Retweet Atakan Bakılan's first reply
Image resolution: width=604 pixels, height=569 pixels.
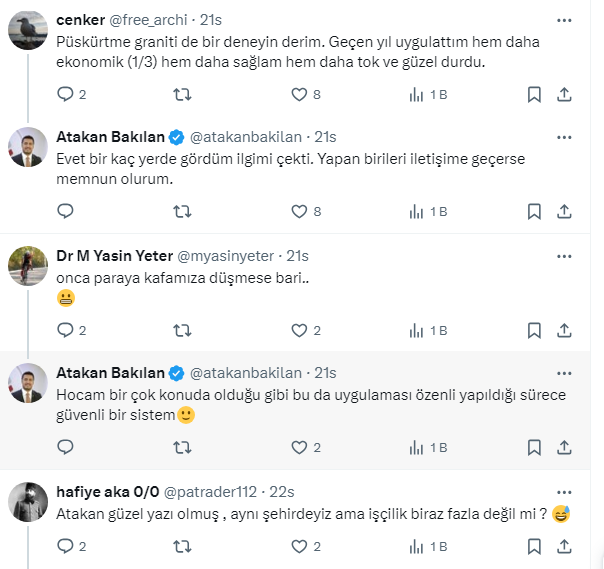pos(183,211)
